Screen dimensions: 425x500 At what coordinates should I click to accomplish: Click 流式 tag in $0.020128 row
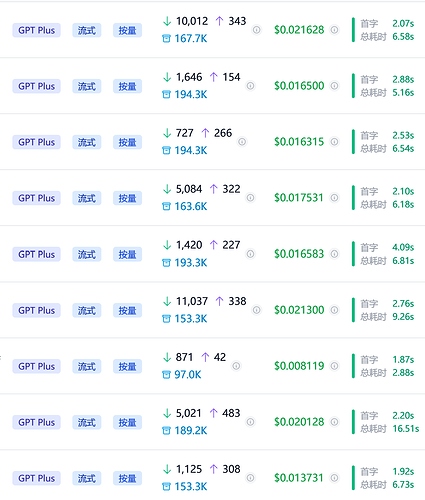coord(87,422)
